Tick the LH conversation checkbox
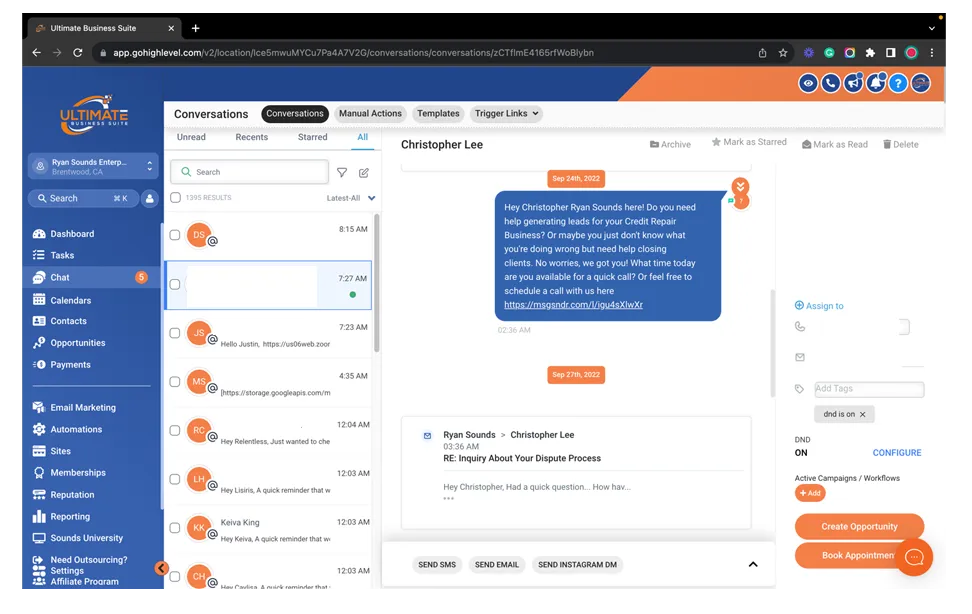Viewport: 972px width, 614px height. click(175, 479)
